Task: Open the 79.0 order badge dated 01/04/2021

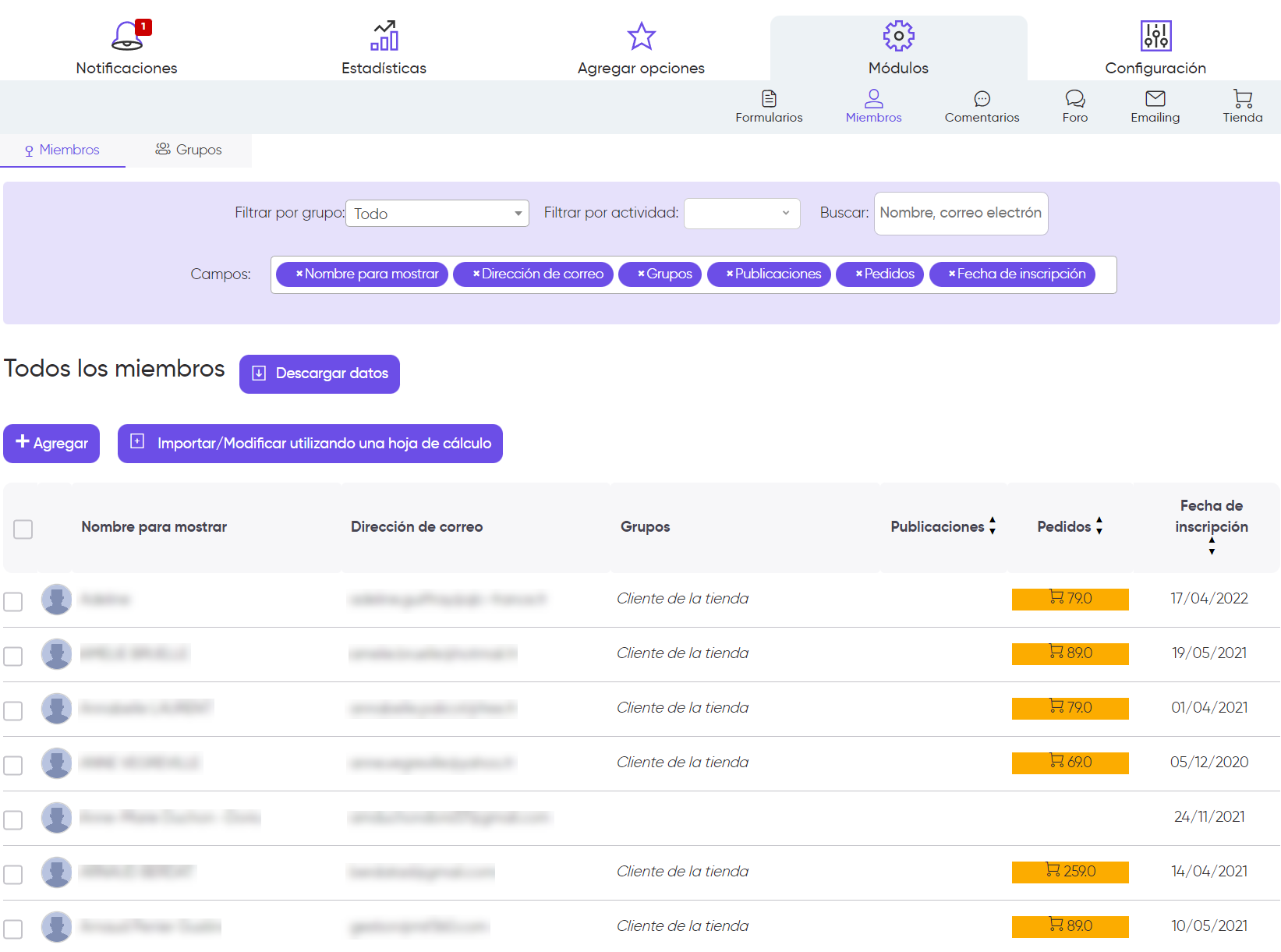Action: tap(1070, 708)
